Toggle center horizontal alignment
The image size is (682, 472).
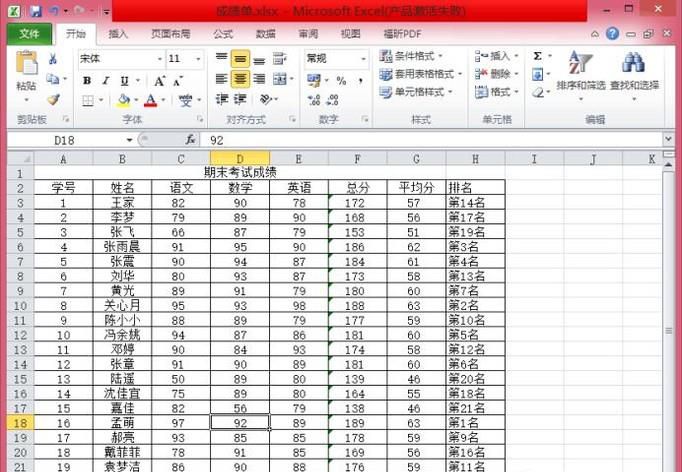240,79
